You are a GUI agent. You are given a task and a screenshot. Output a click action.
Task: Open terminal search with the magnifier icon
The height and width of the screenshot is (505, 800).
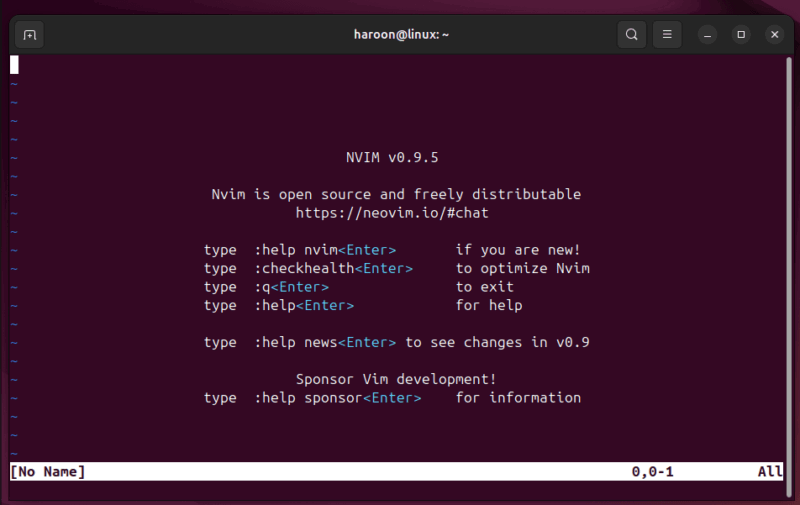click(x=632, y=35)
